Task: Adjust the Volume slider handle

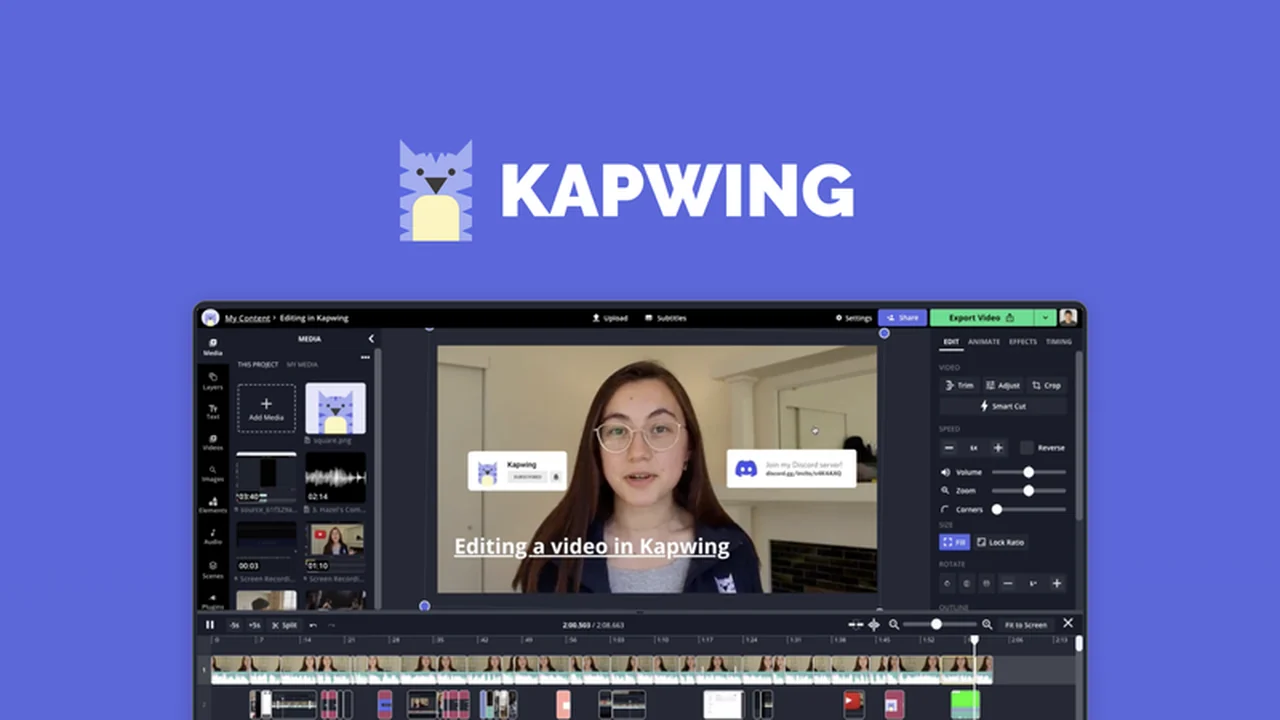Action: click(1028, 472)
